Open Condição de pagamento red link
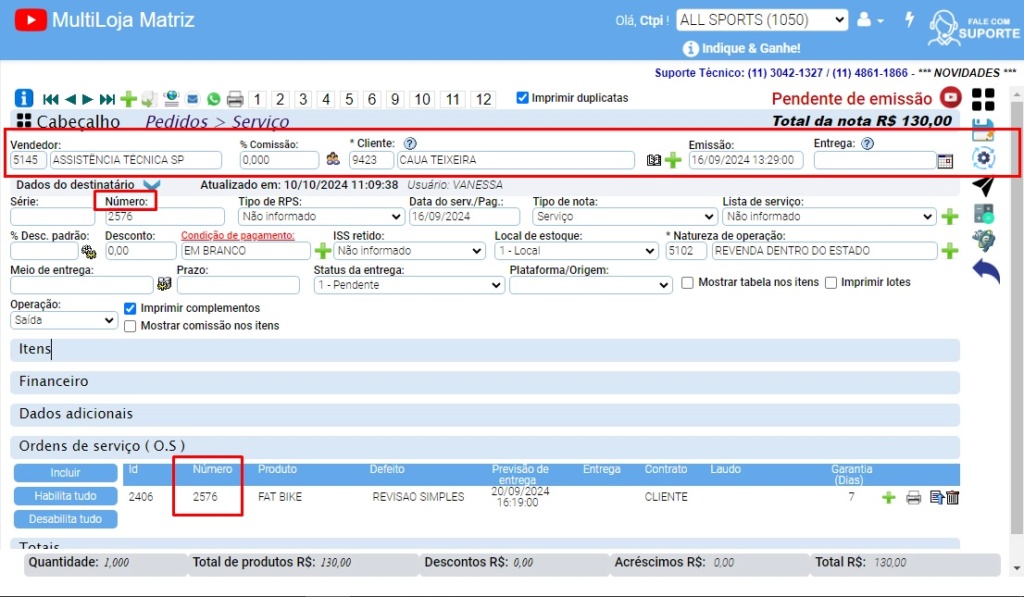Viewport: 1024px width, 597px height. tap(238, 235)
